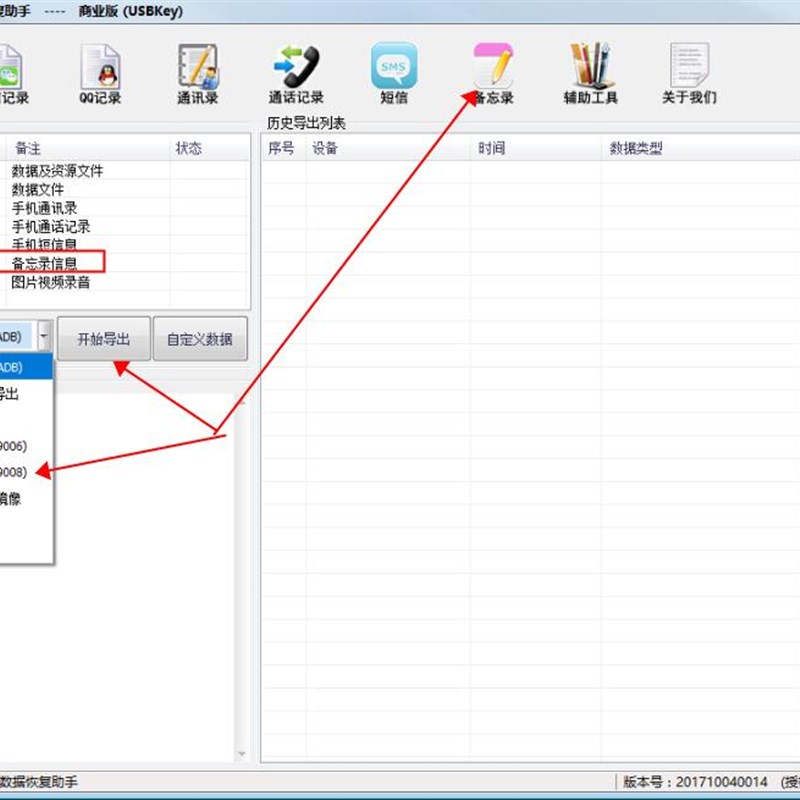The width and height of the screenshot is (800, 800).
Task: Click the 开始导出 button
Action: (104, 339)
